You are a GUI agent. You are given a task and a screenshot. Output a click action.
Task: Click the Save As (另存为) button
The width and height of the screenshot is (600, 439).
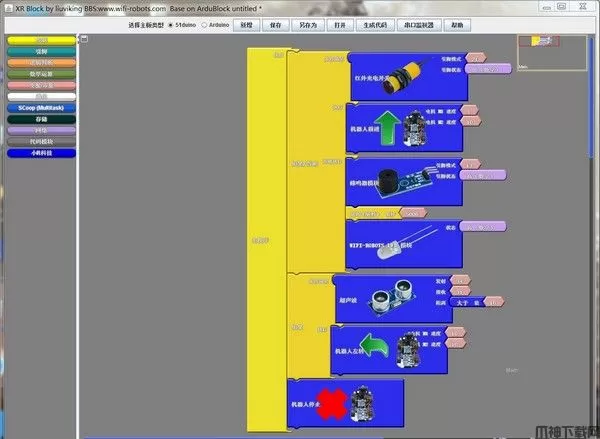coord(308,25)
